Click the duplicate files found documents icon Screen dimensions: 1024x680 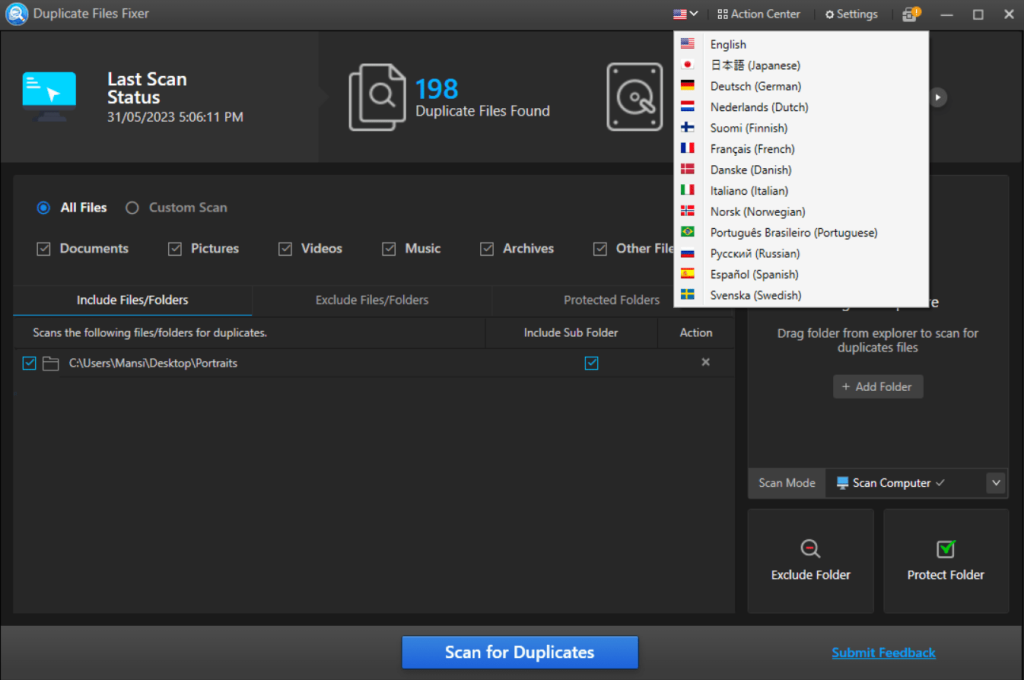pyautogui.click(x=377, y=97)
